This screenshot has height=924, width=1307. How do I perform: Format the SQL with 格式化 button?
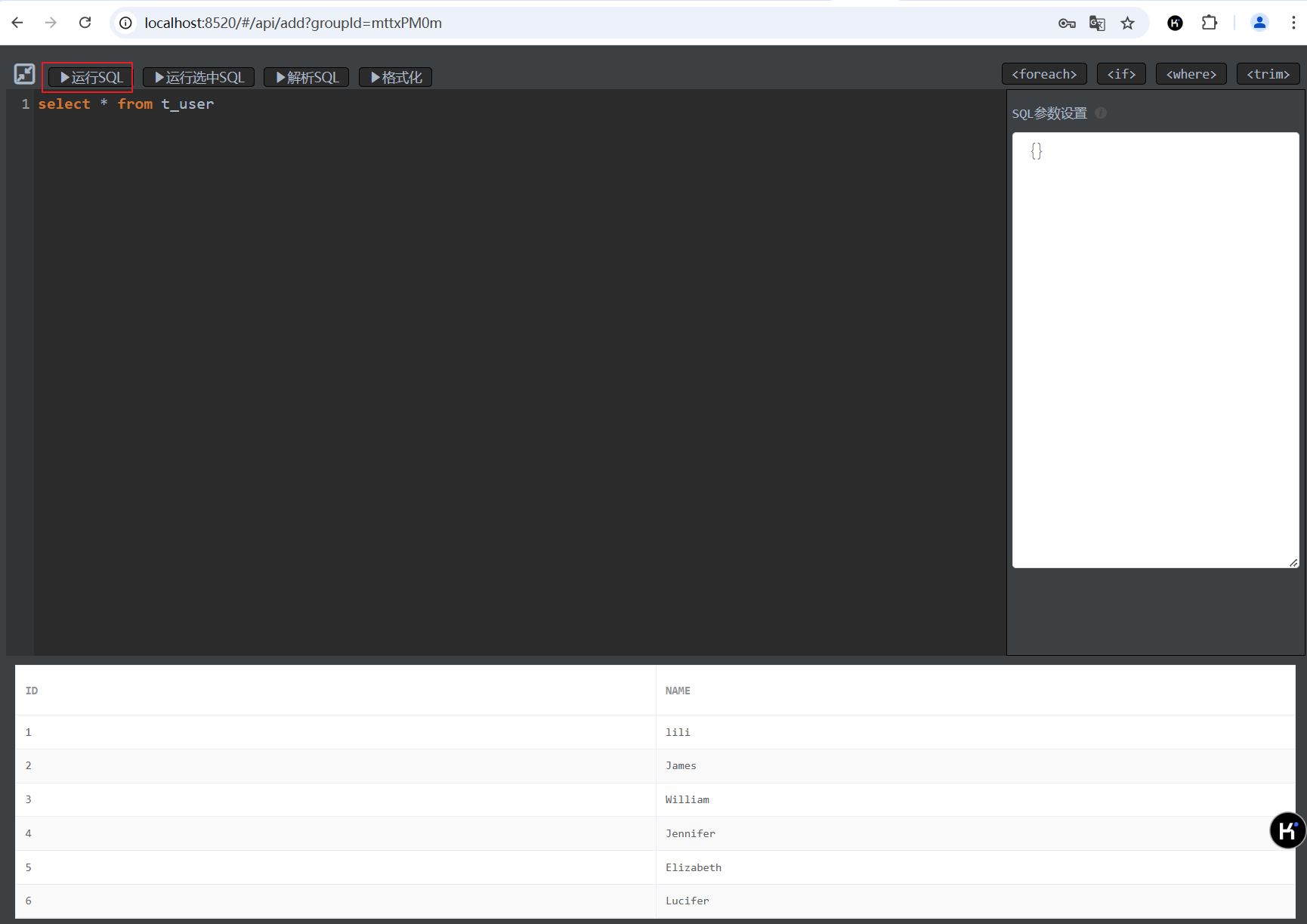pyautogui.click(x=395, y=77)
